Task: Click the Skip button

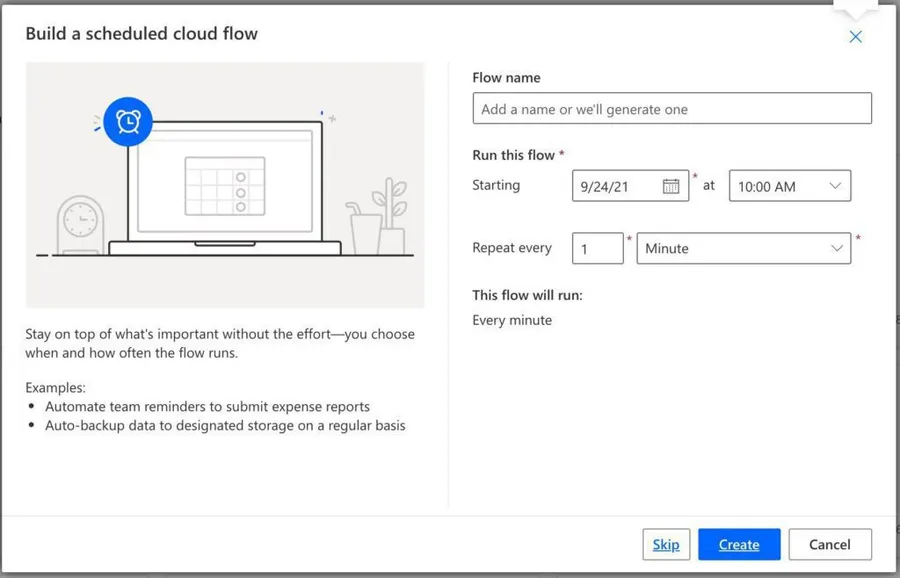Action: (666, 544)
